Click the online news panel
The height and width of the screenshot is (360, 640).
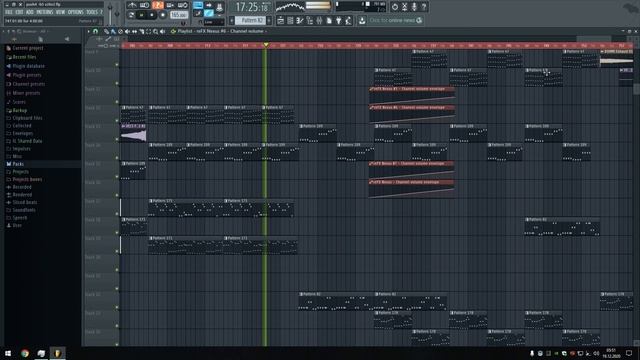(x=396, y=20)
